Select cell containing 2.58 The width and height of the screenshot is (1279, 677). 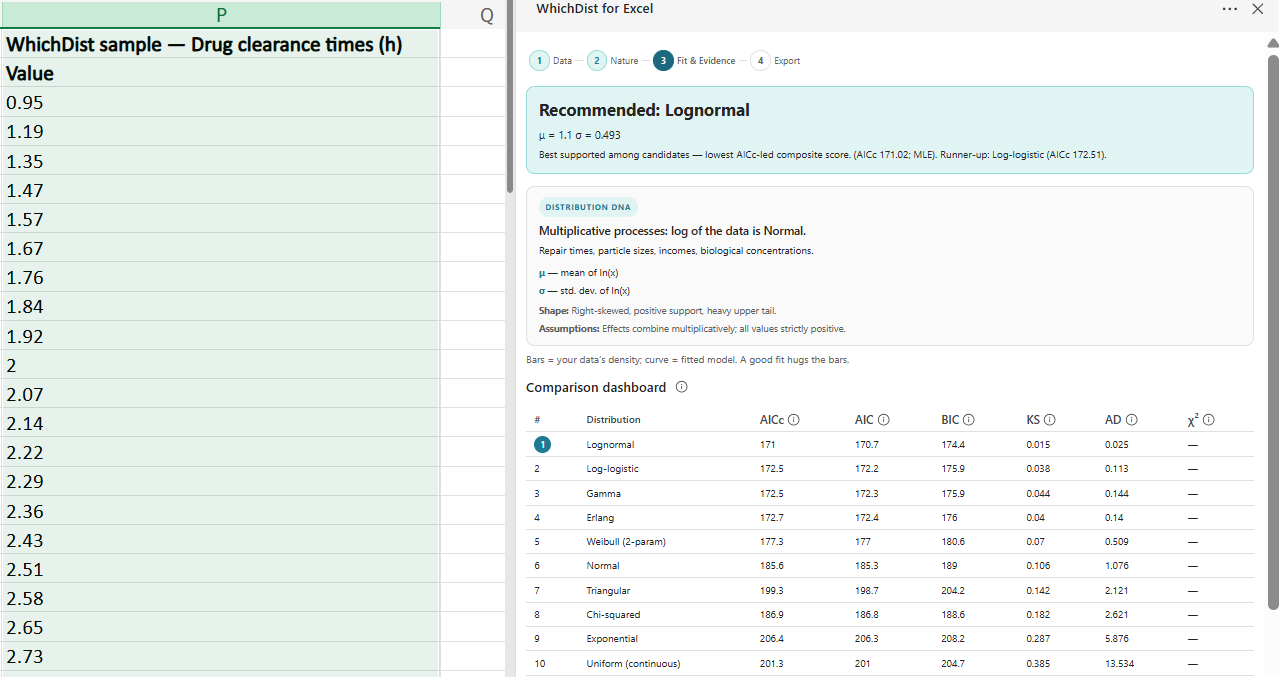(x=220, y=598)
